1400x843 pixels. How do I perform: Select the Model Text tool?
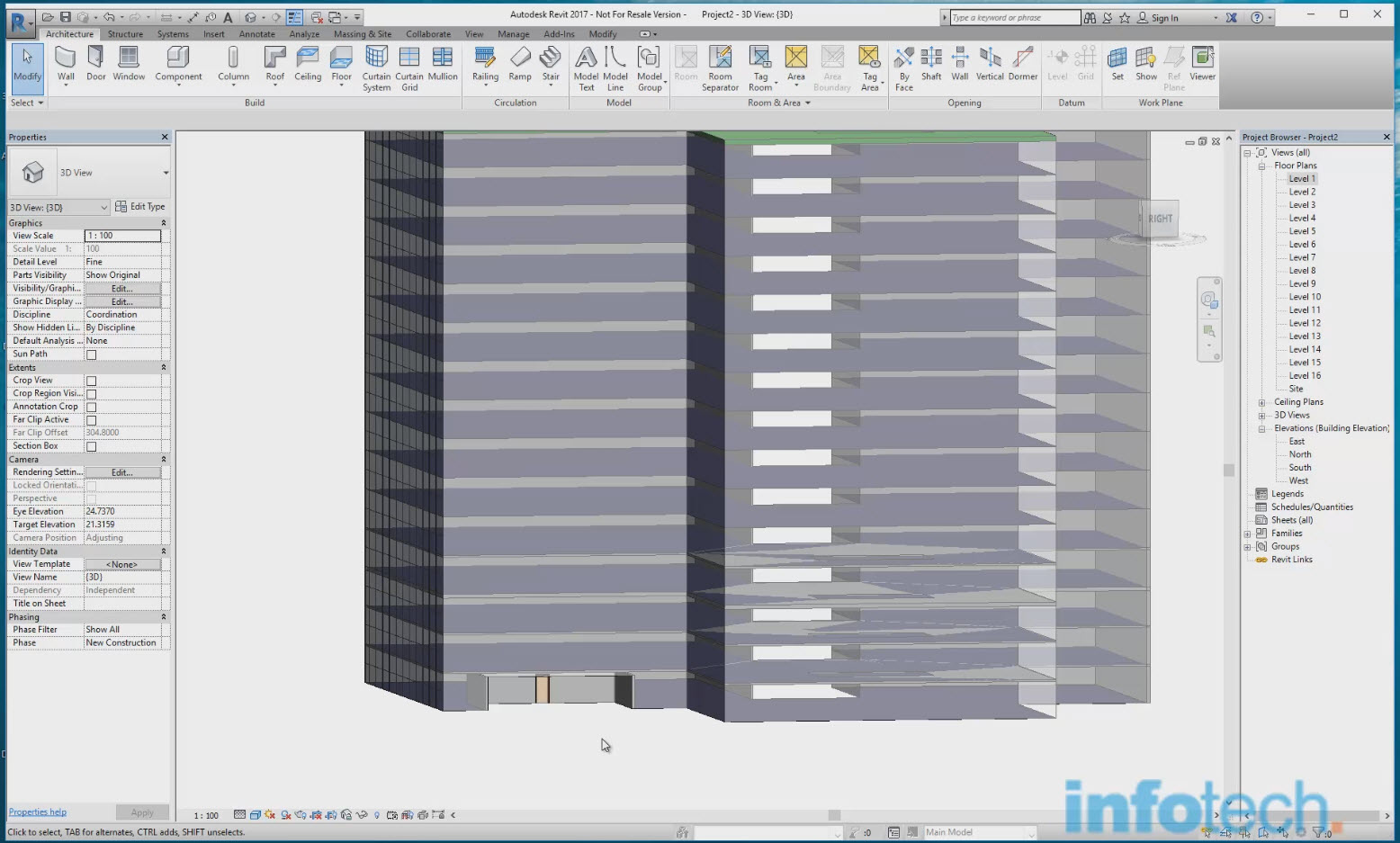tap(586, 68)
